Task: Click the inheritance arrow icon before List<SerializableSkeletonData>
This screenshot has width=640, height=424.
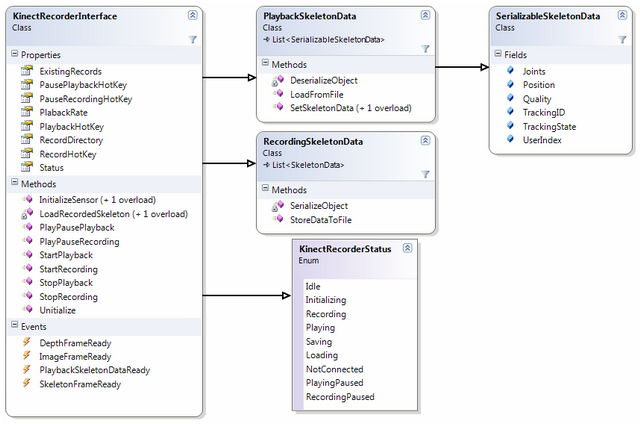Action: pyautogui.click(x=267, y=40)
